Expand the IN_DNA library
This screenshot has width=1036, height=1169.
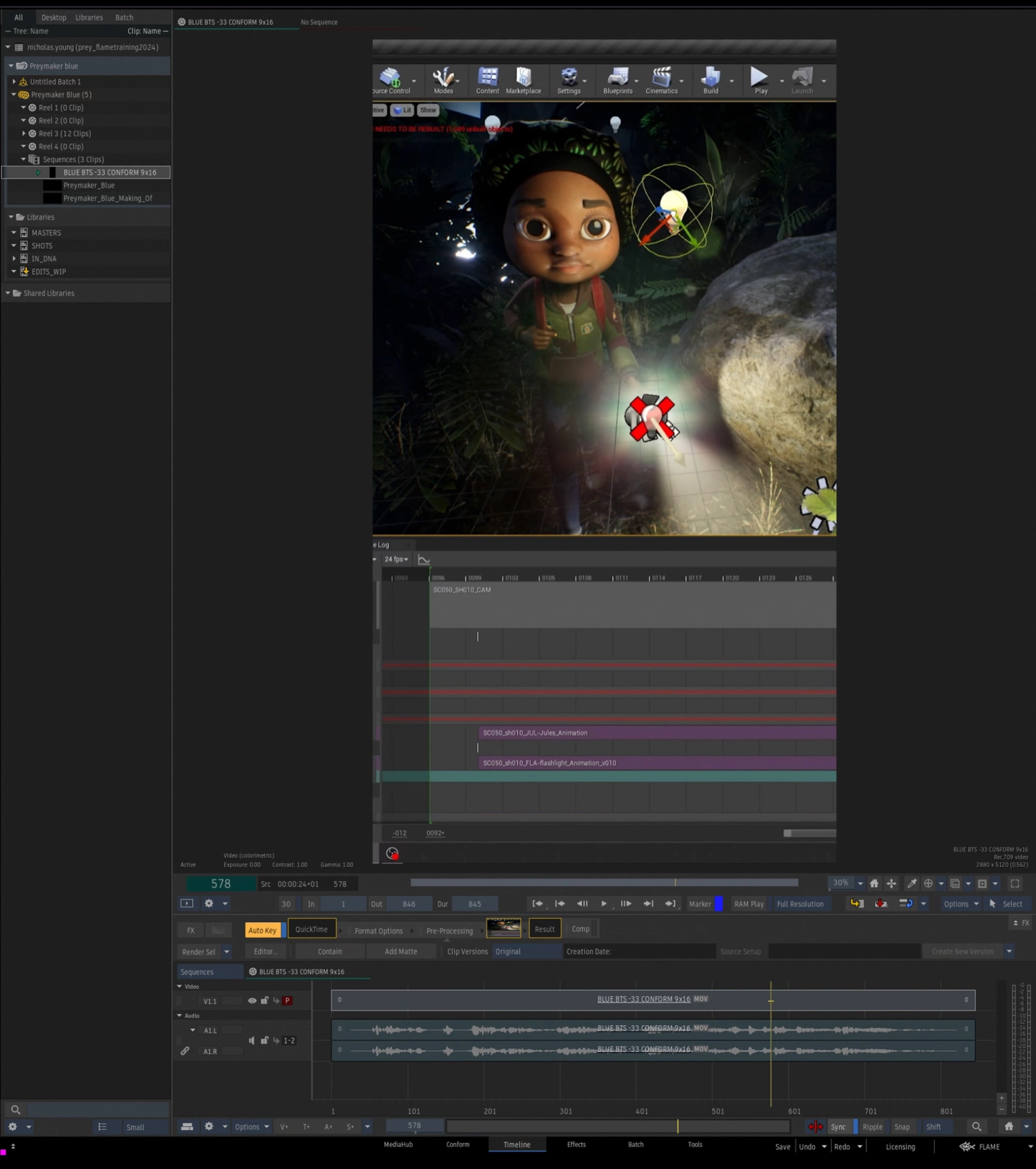point(14,259)
